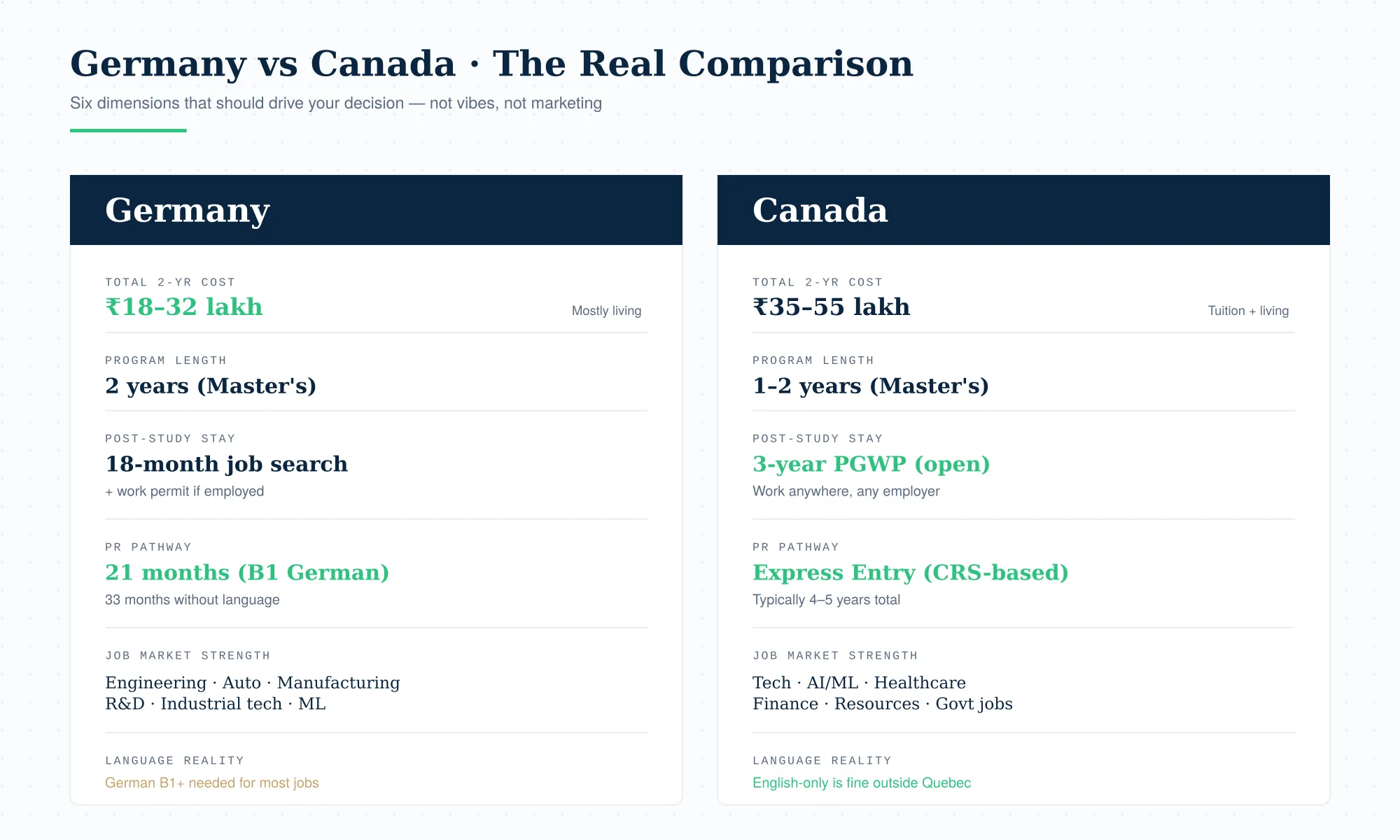Click the '3-year PGWP (open)' entry

871,464
